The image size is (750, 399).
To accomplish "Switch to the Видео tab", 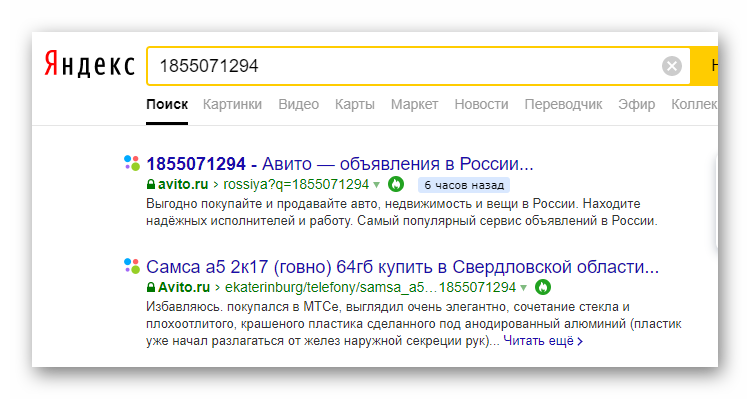I will point(298,104).
